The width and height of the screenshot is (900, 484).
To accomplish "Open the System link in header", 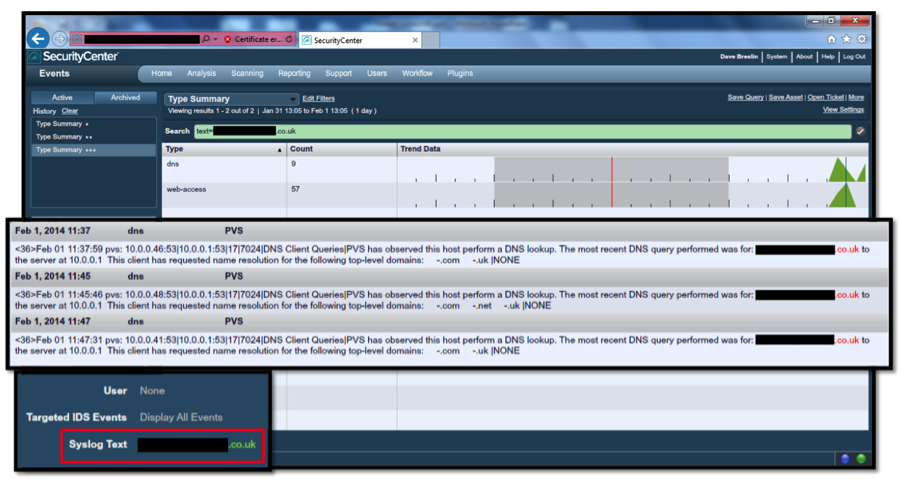I will click(777, 57).
